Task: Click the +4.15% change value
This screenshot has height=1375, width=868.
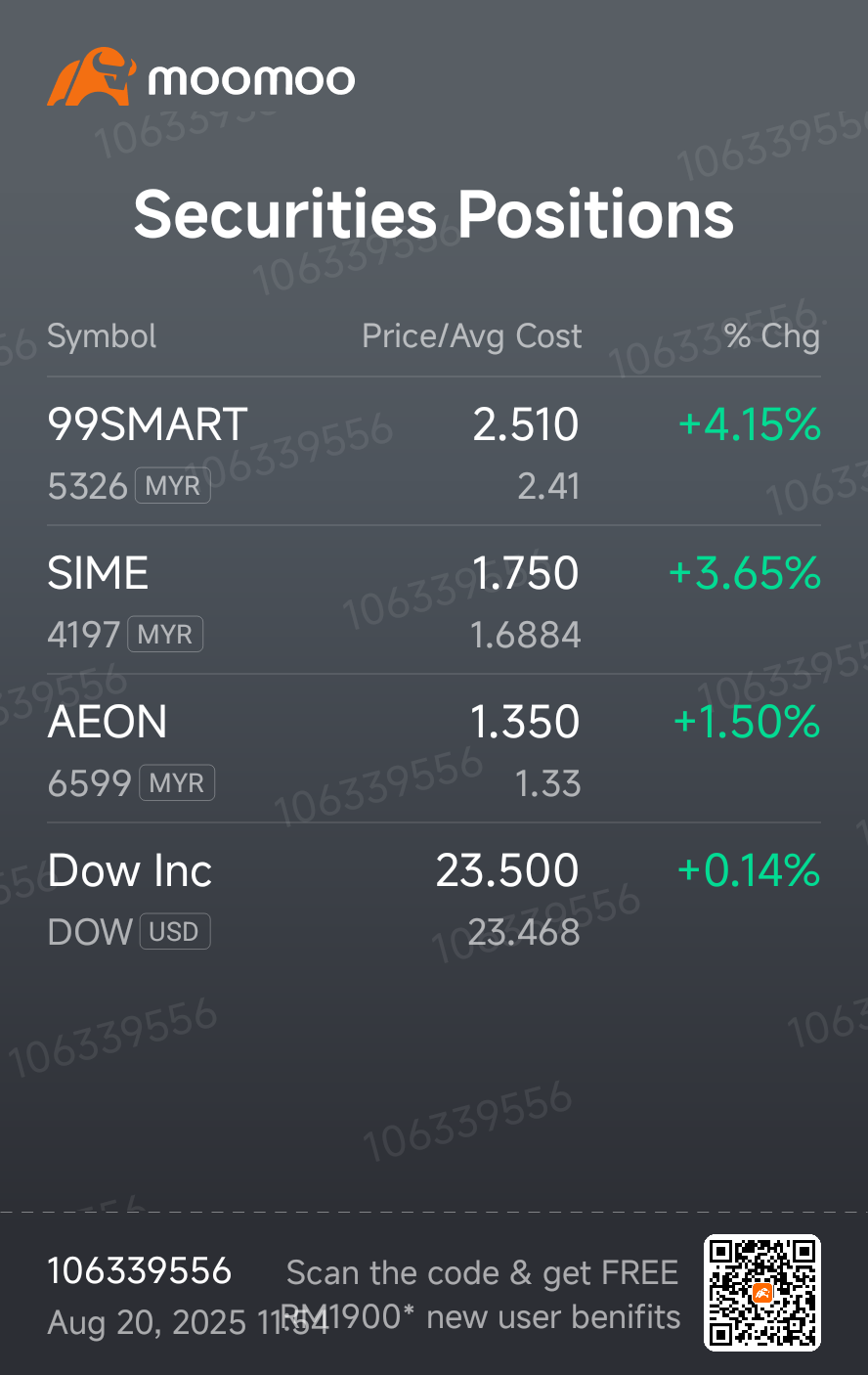Action: 750,424
